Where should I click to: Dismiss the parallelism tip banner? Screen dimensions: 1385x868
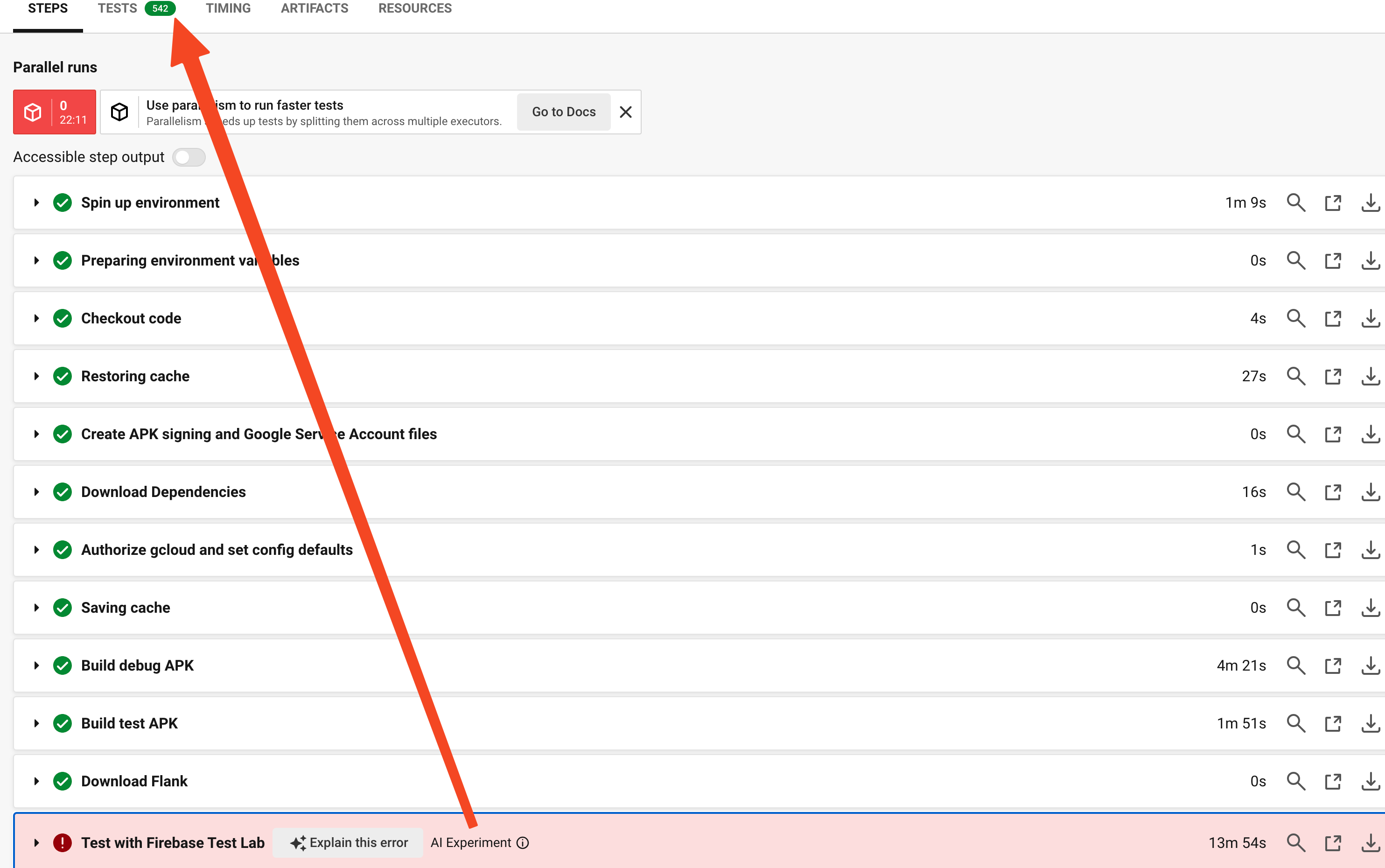(x=626, y=112)
